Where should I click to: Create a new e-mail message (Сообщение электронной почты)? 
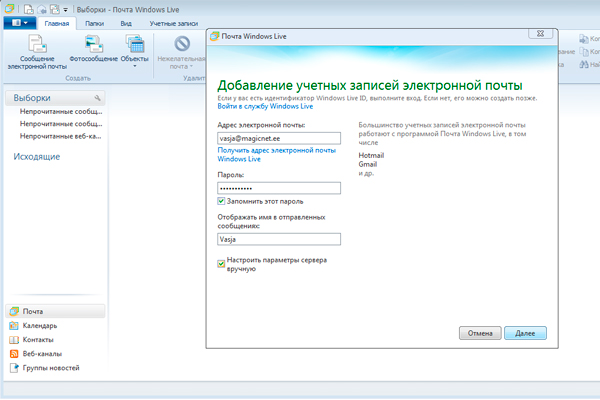(37, 52)
